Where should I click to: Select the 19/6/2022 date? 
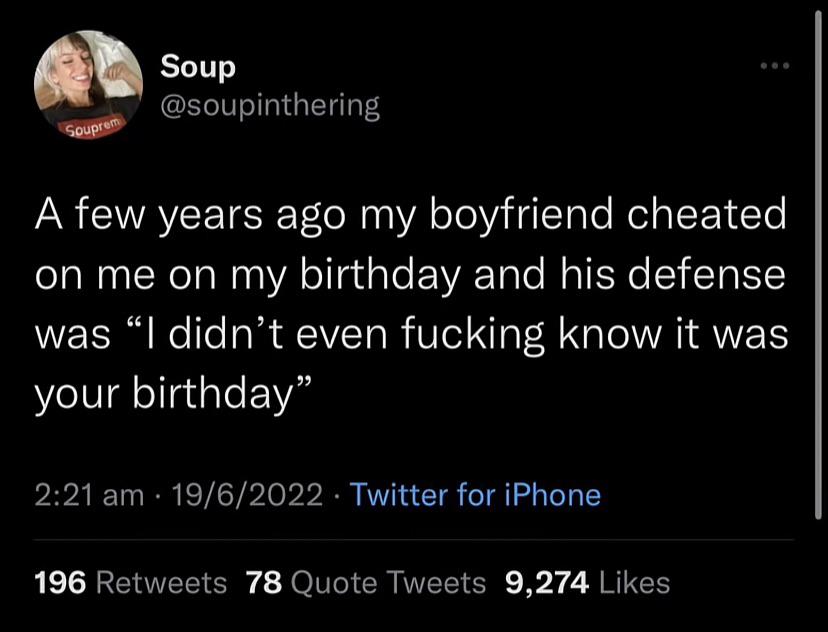click(x=245, y=494)
